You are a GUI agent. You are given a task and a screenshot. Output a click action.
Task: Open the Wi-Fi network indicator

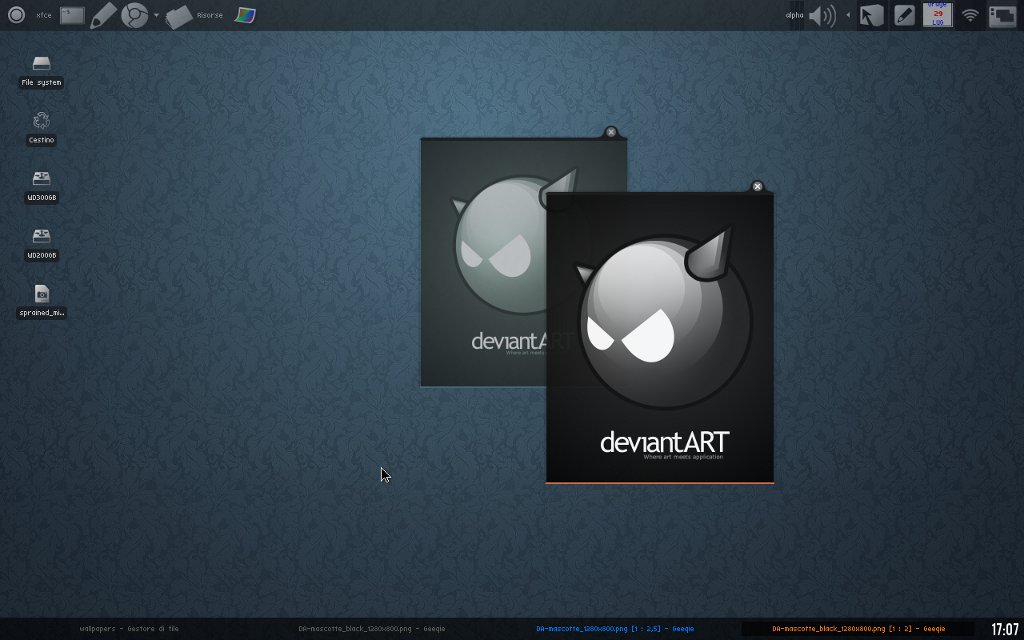(970, 15)
